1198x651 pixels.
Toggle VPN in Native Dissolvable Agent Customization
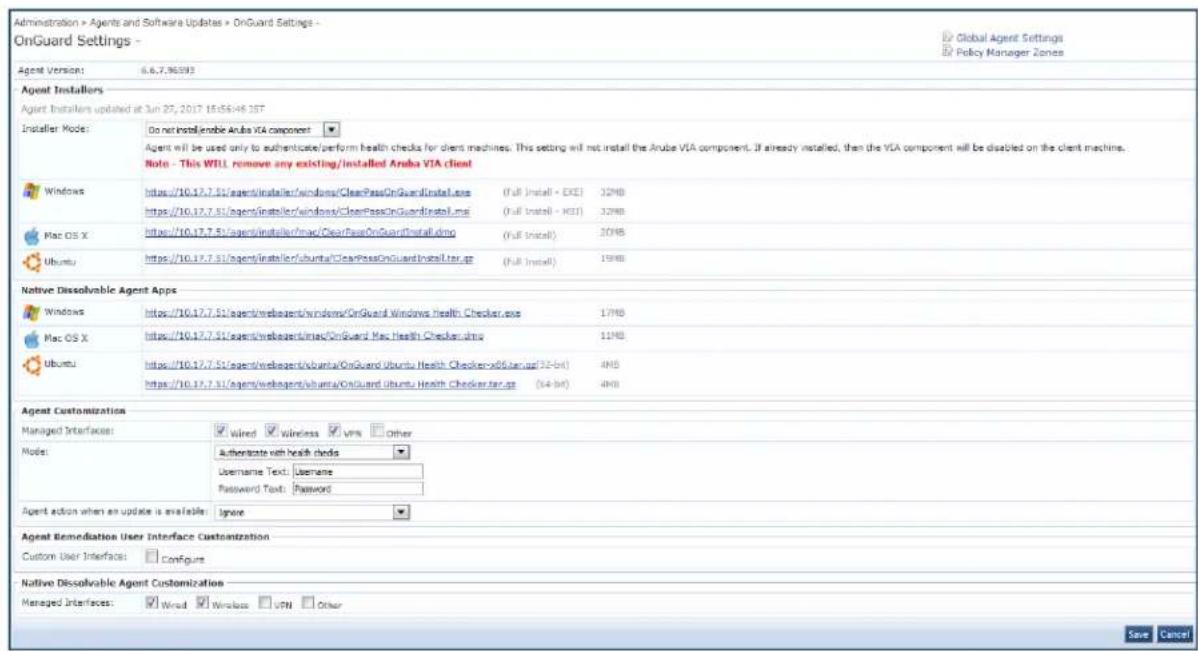[x=264, y=603]
